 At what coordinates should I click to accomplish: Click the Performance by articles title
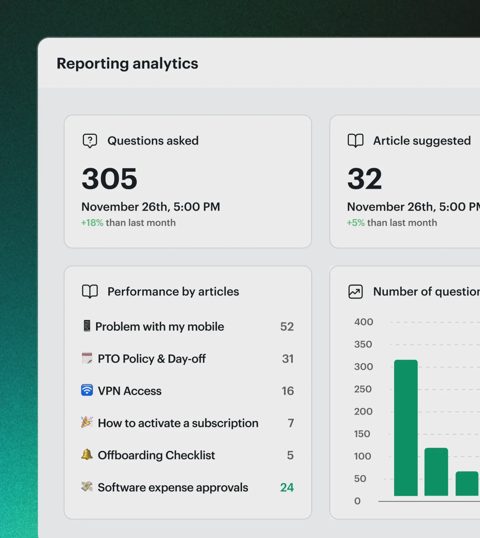[173, 292]
